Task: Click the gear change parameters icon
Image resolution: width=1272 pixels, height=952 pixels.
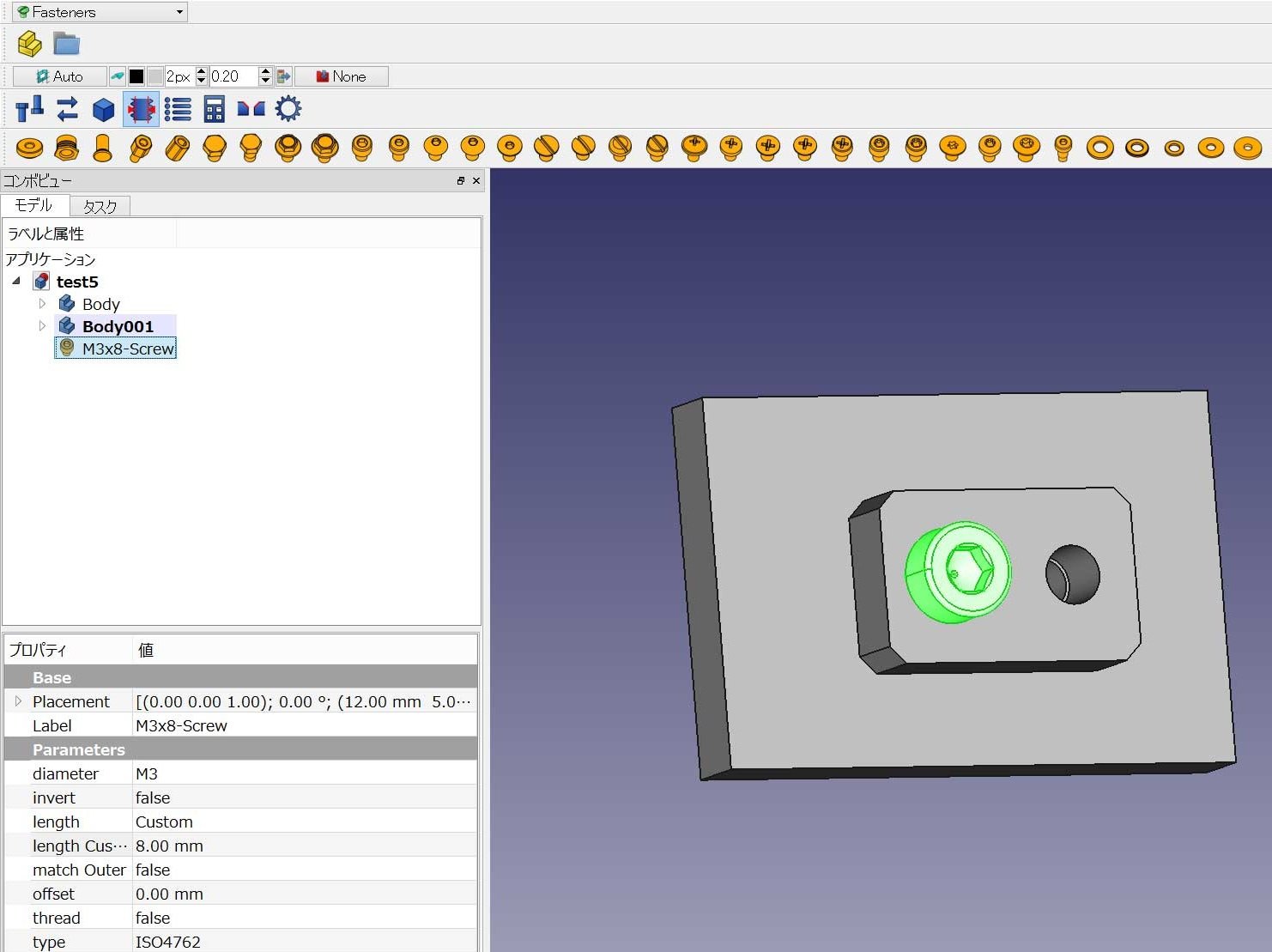Action: pos(288,109)
